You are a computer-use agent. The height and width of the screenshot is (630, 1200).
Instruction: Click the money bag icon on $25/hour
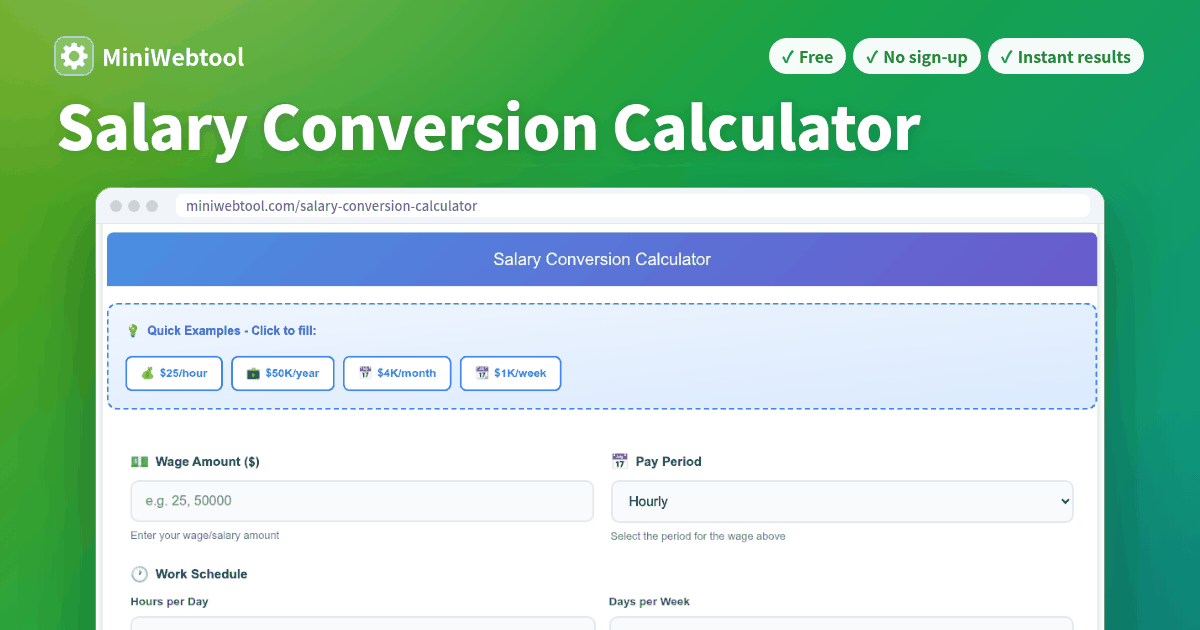tap(148, 373)
